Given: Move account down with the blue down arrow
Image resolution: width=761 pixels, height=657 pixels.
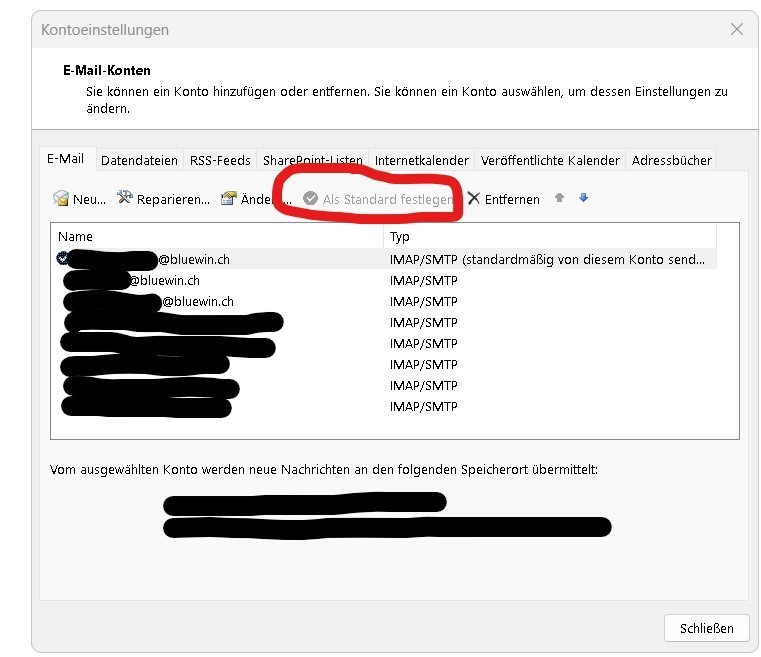Looking at the screenshot, I should tap(584, 198).
